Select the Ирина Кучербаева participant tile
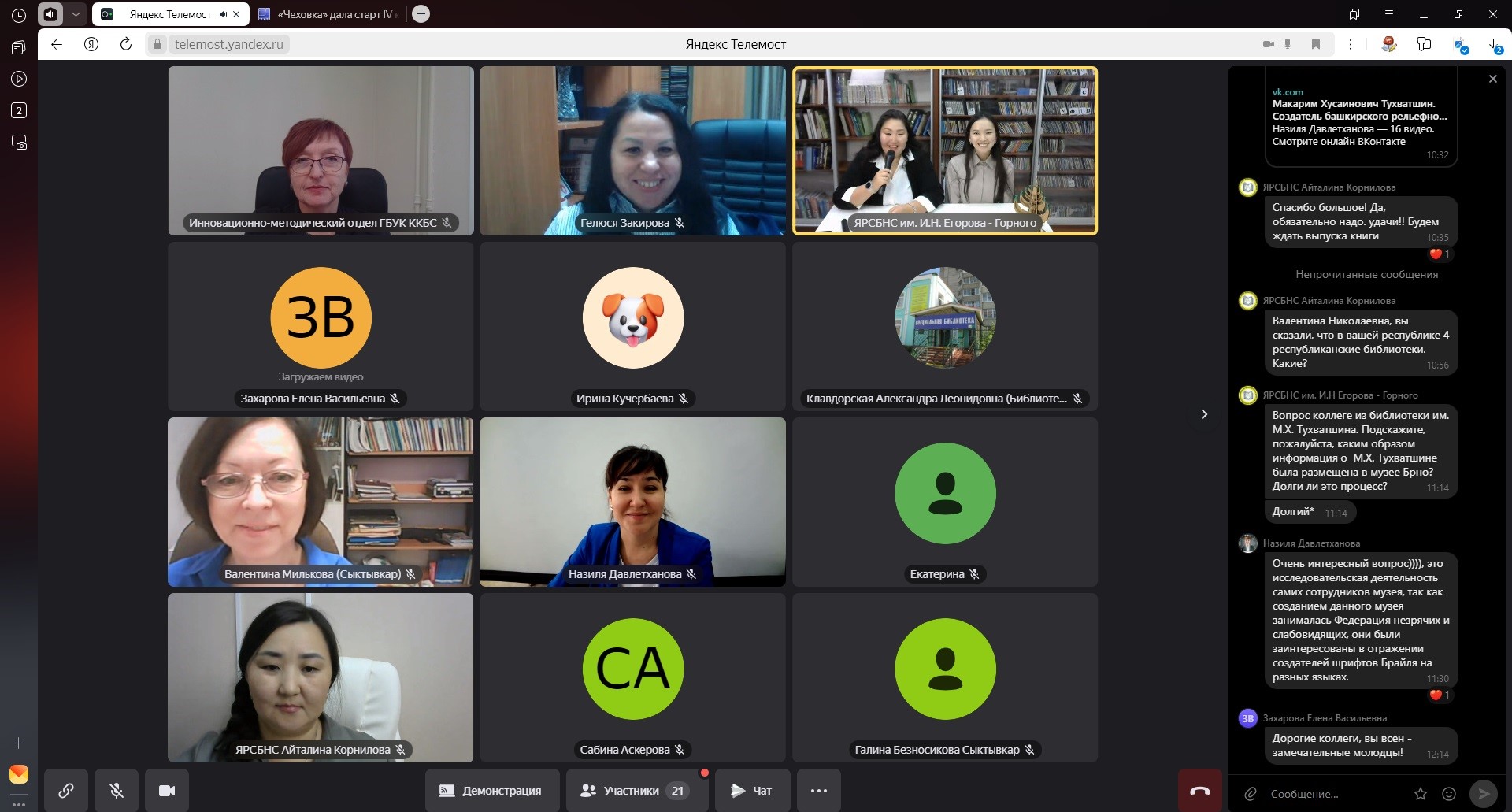Viewport: 1512px width, 812px height. pyautogui.click(x=633, y=326)
